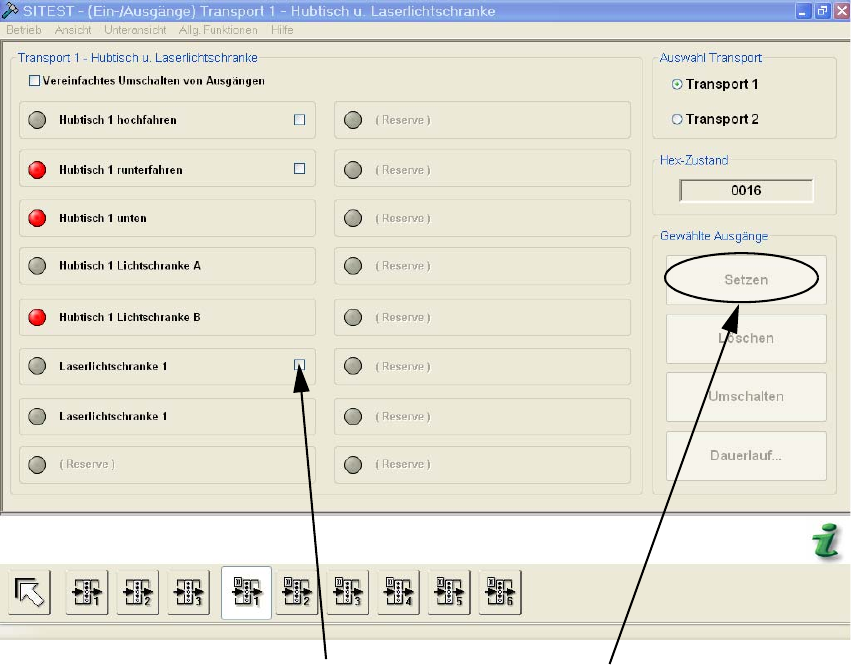Click the Gewählte Ausgänge group heading
Viewport: 851px width, 665px height.
pyautogui.click(x=714, y=236)
